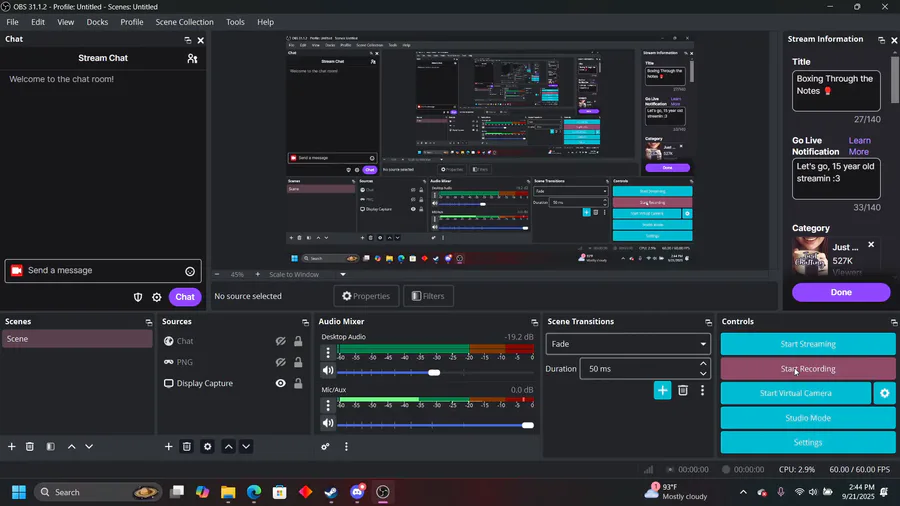Image resolution: width=900 pixels, height=506 pixels.
Task: Open advanced audio properties gears icon
Action: click(325, 446)
